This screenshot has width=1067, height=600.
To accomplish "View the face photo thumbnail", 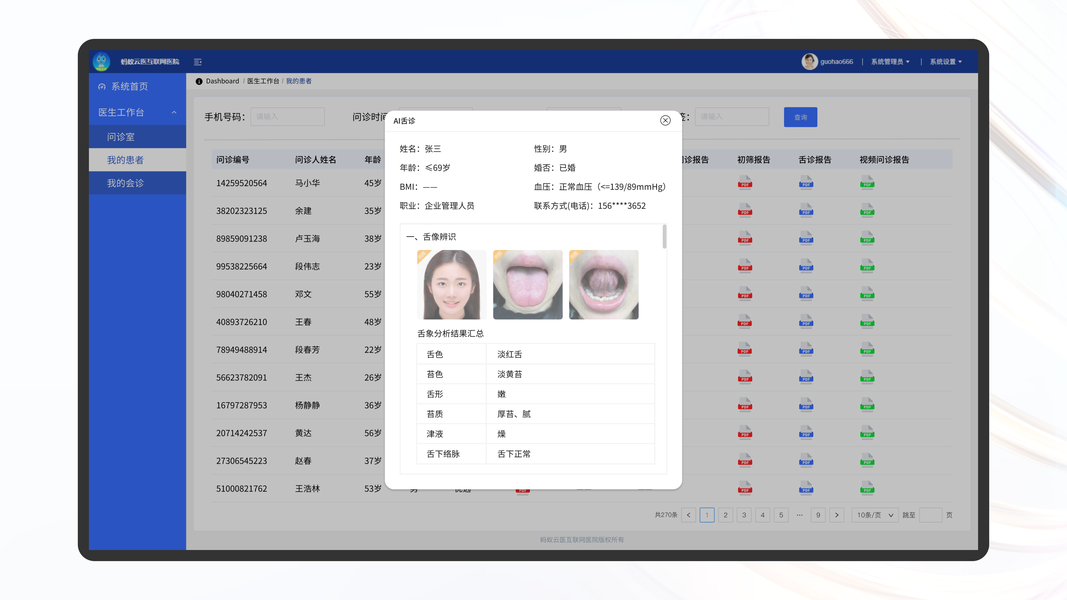I will [x=452, y=284].
